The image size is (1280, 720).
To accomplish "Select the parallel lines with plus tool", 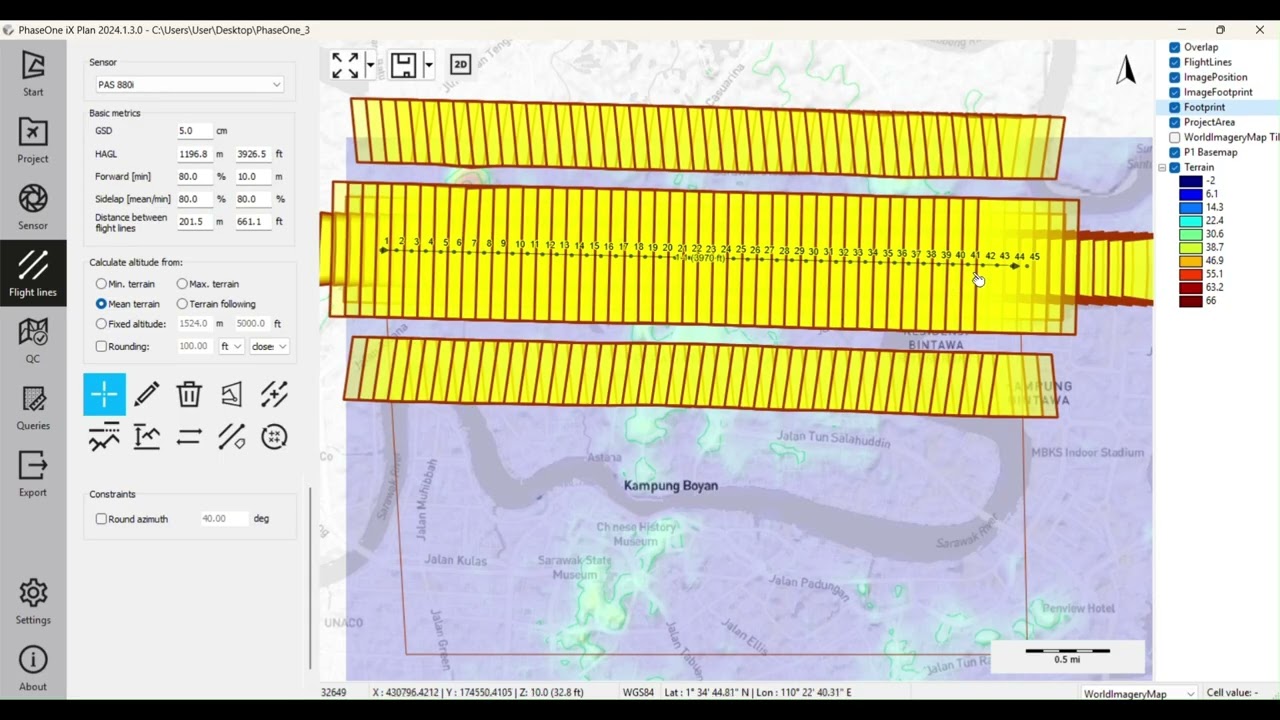I will pos(274,394).
